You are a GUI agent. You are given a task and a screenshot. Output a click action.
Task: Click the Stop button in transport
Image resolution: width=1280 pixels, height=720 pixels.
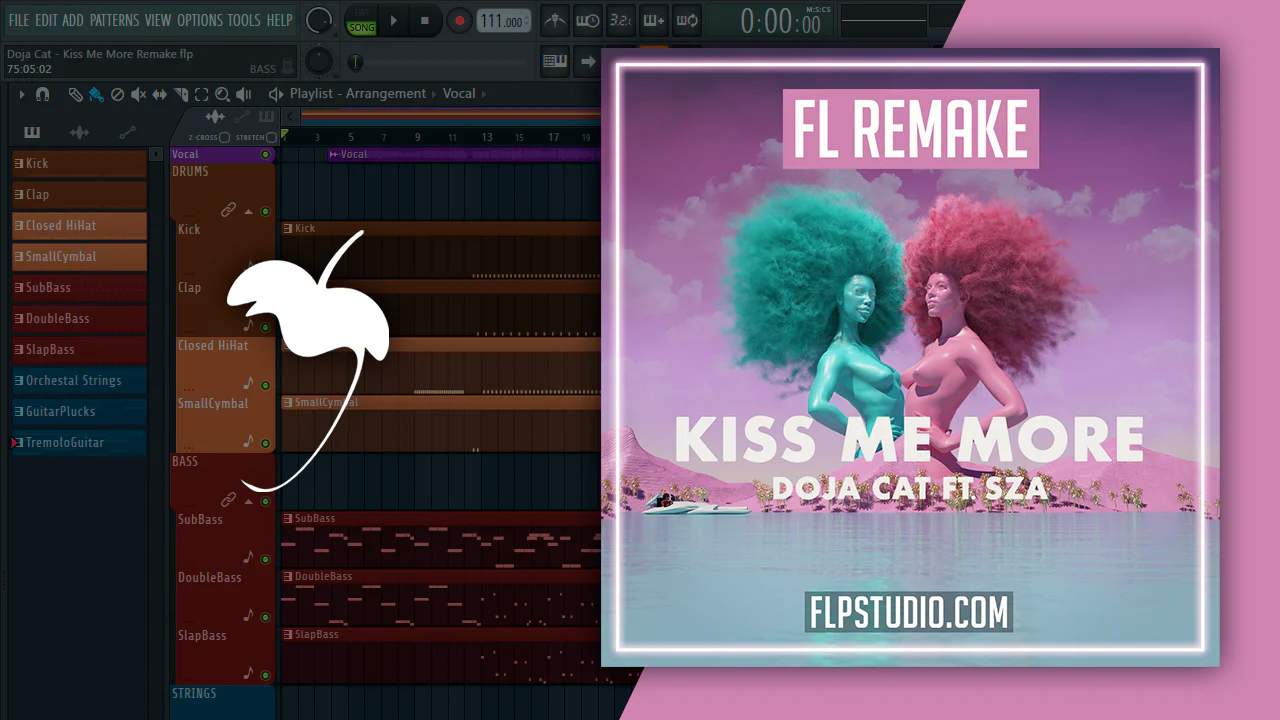point(425,20)
